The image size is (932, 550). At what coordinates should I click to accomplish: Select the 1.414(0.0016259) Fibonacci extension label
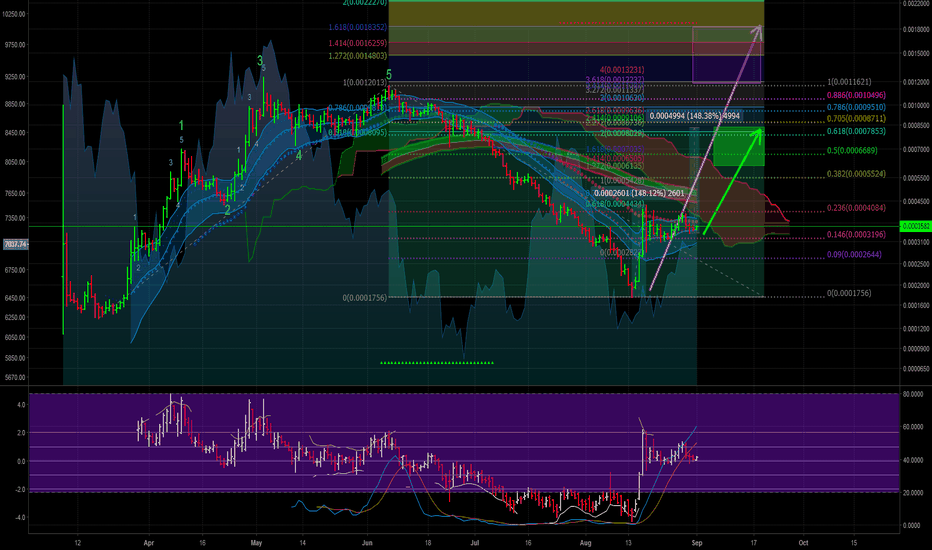tap(357, 43)
